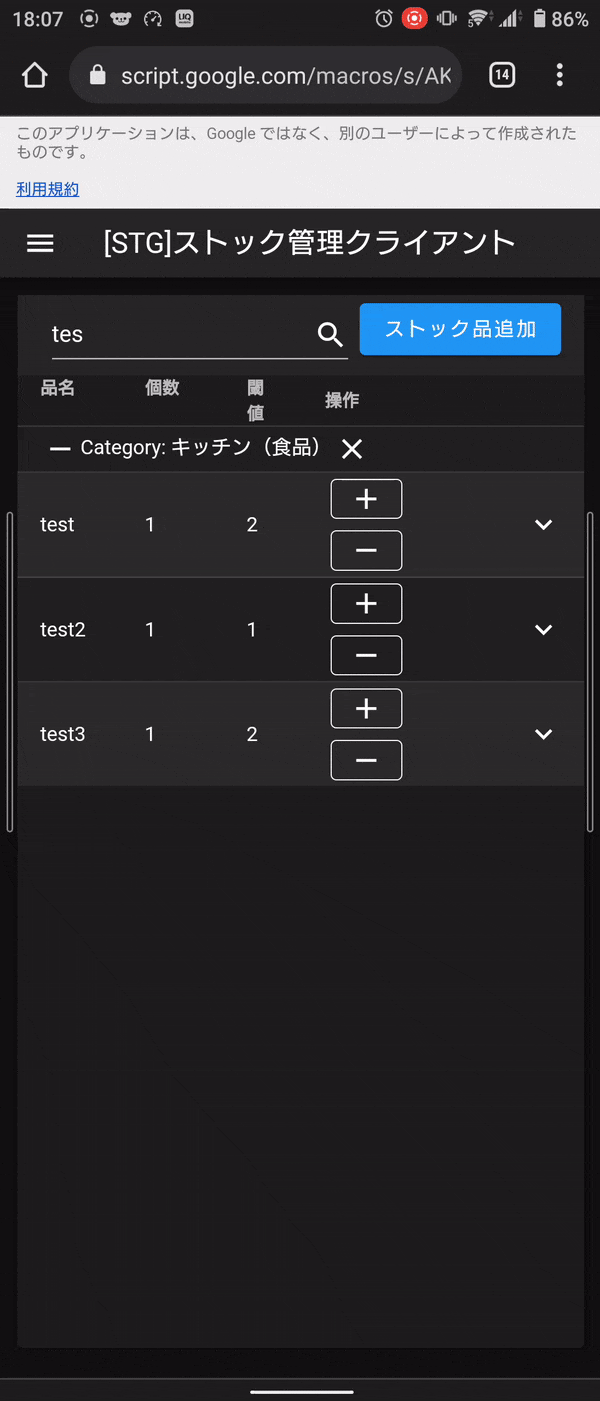The height and width of the screenshot is (1401, 600).
Task: Expand details for item test
Action: point(543,524)
